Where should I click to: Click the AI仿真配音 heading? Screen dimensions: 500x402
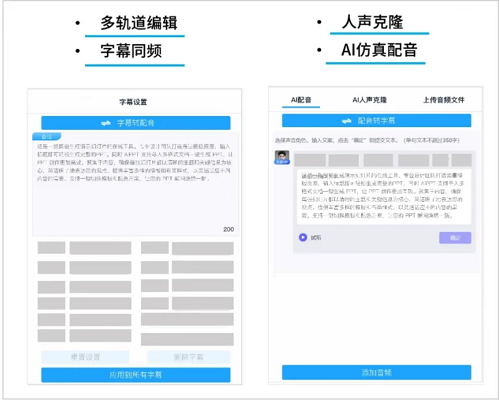(x=379, y=50)
